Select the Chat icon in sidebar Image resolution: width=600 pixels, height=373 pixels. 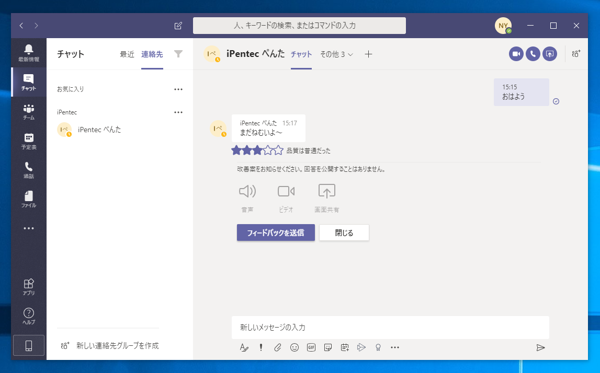(29, 82)
